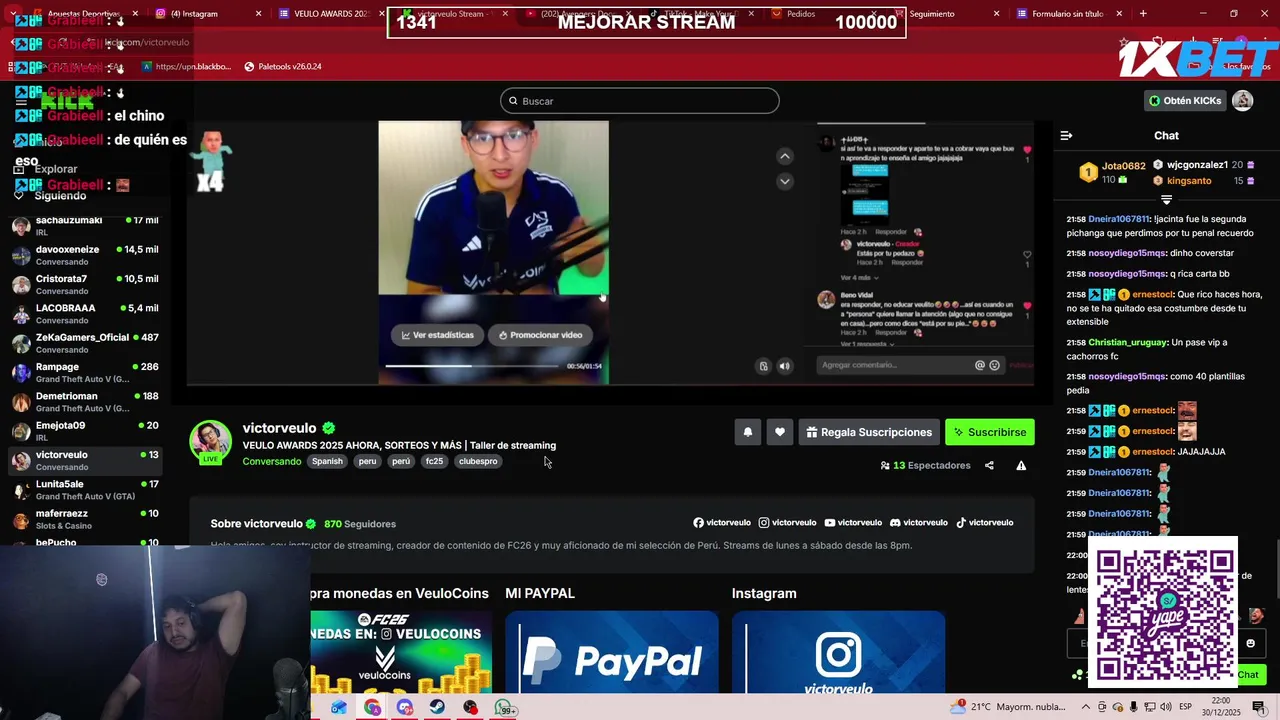Share the victorveulo stream
Image resolution: width=1280 pixels, height=720 pixels.
(989, 465)
